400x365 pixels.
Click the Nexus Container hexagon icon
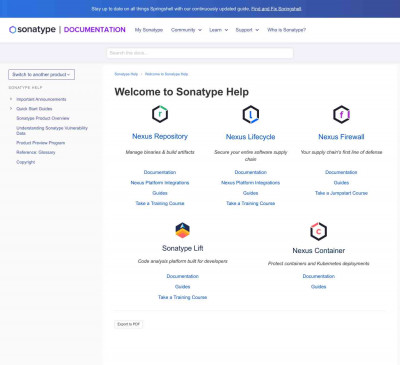[319, 231]
